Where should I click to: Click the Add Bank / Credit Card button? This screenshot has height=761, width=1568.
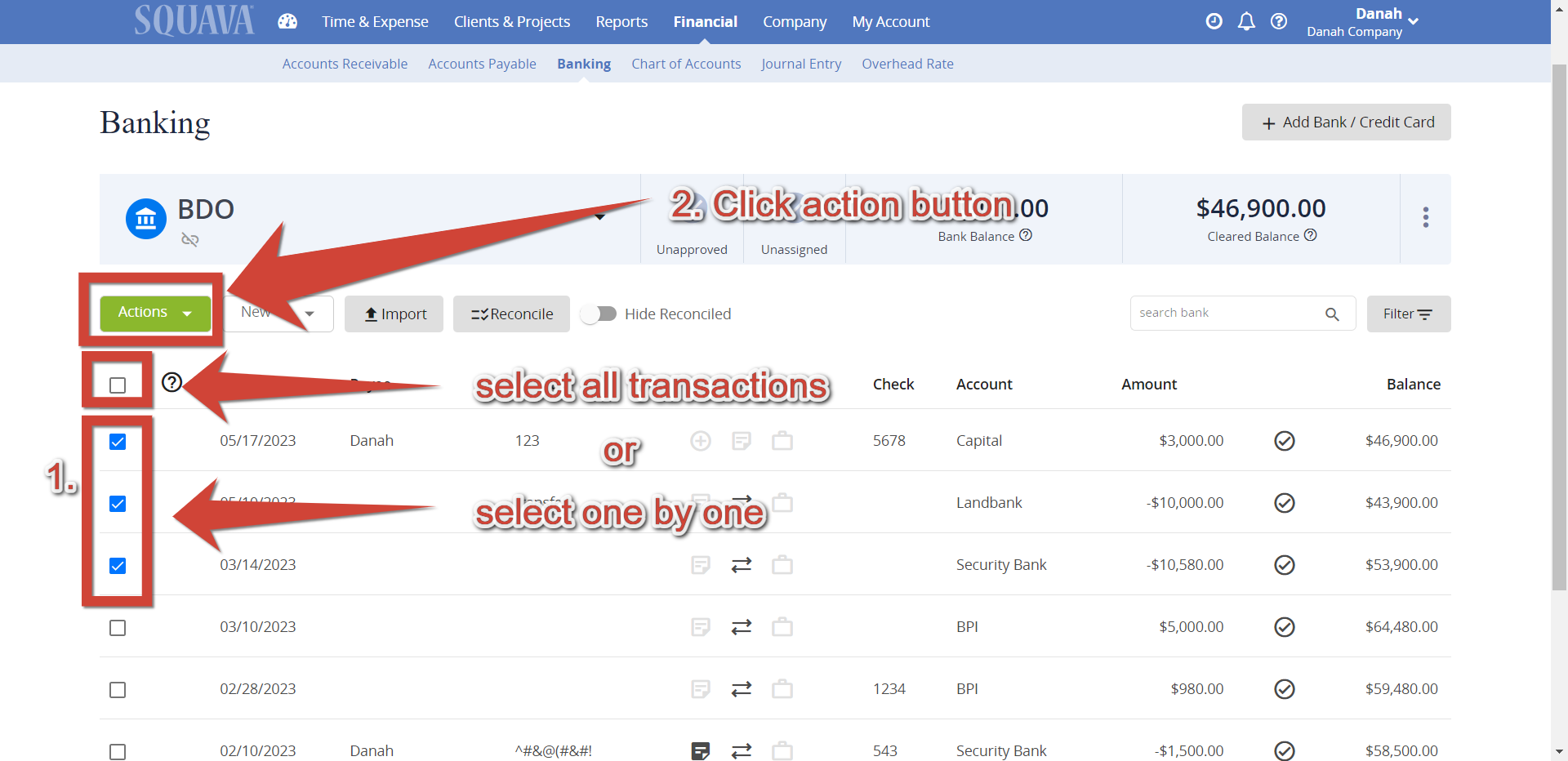[x=1346, y=122]
